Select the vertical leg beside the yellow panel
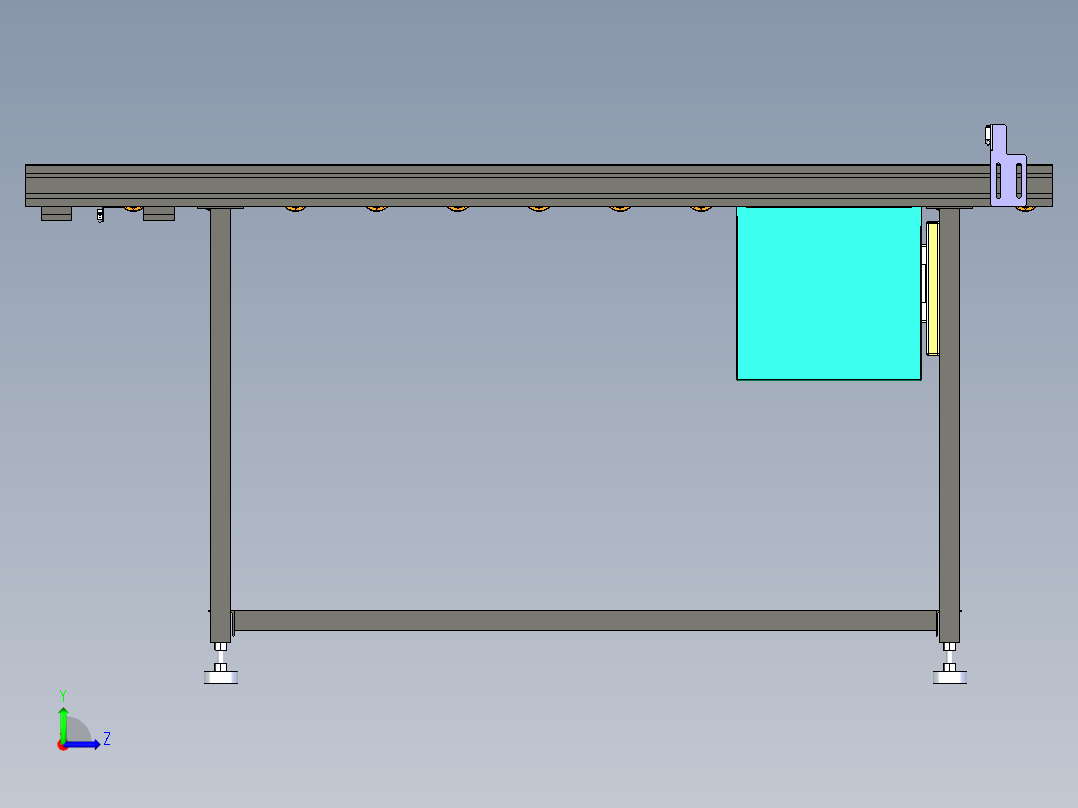 coord(949,425)
